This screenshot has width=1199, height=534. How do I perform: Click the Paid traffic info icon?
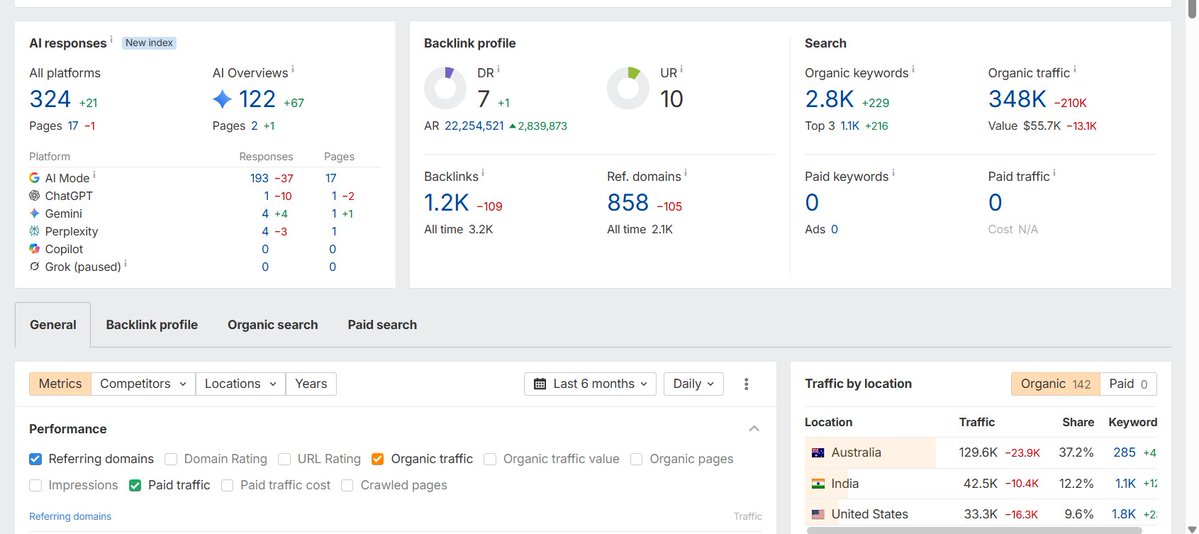pos(1054,173)
